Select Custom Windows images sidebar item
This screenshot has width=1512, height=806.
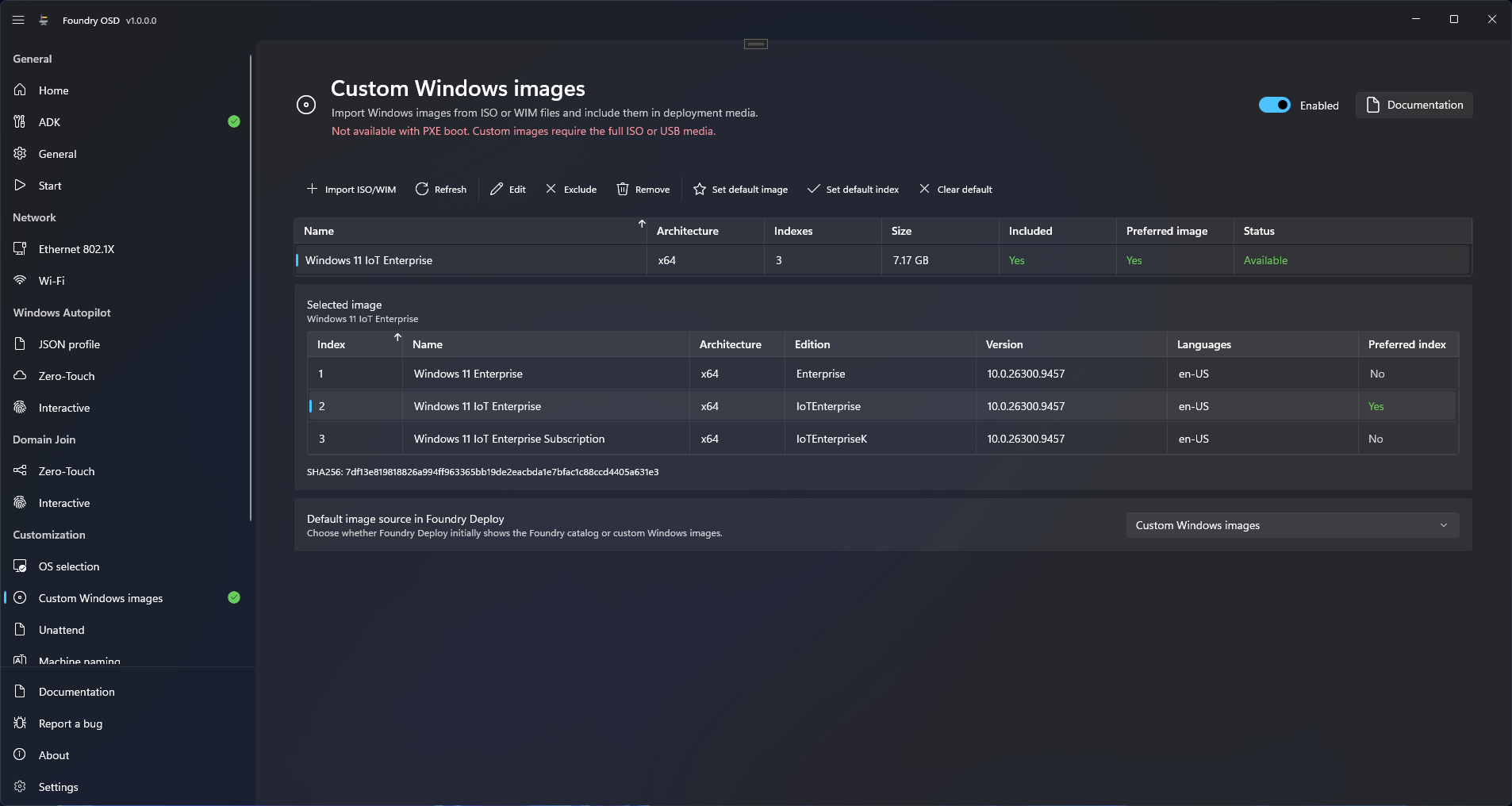(127, 598)
